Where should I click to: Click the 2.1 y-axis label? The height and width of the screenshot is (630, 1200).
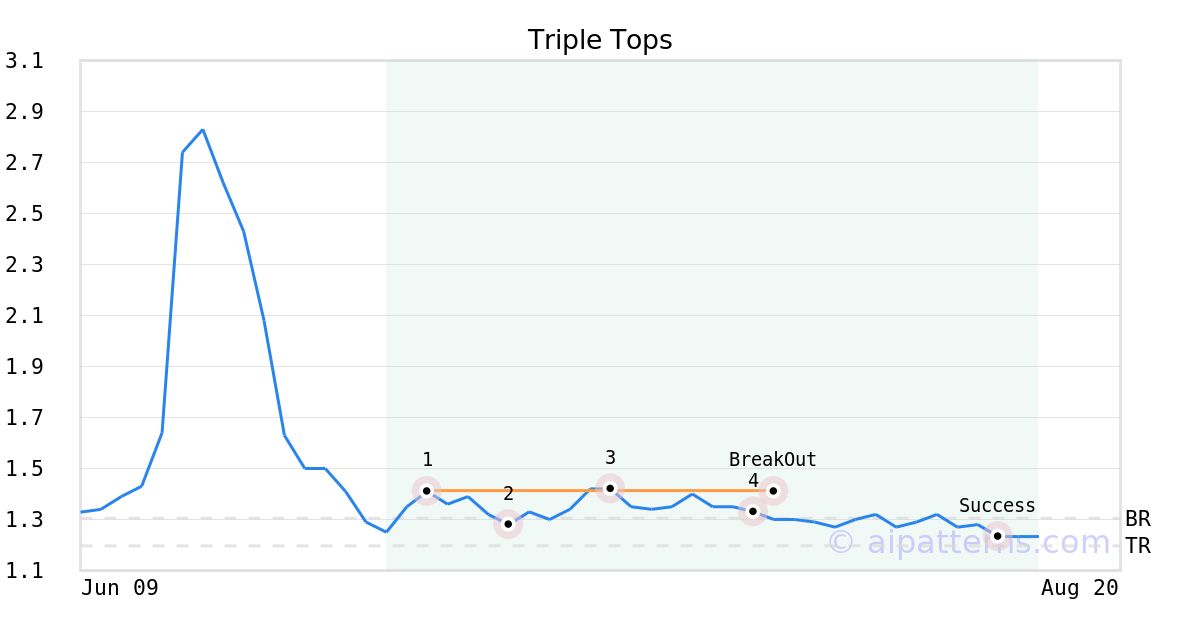[x=24, y=316]
